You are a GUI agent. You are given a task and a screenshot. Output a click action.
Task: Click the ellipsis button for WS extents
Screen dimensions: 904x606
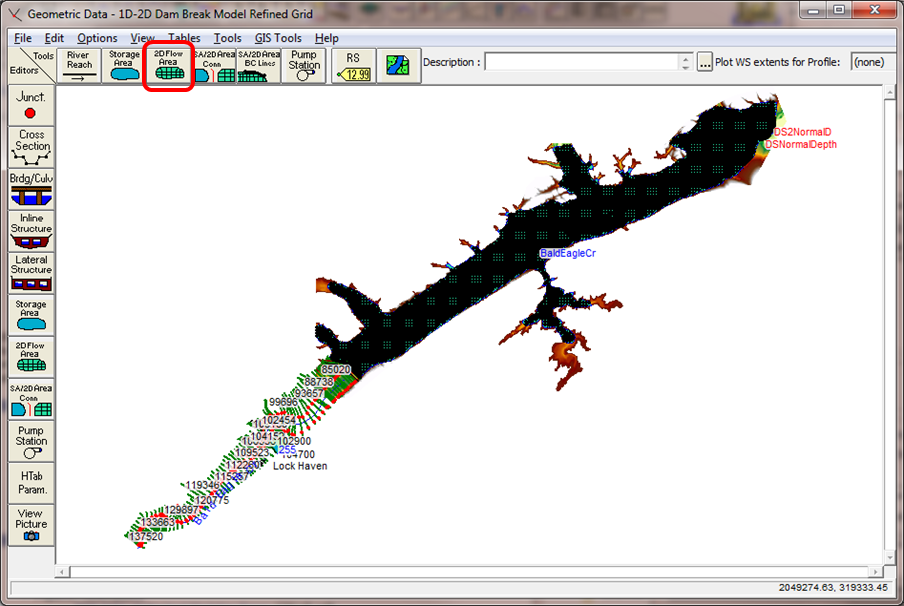click(705, 62)
